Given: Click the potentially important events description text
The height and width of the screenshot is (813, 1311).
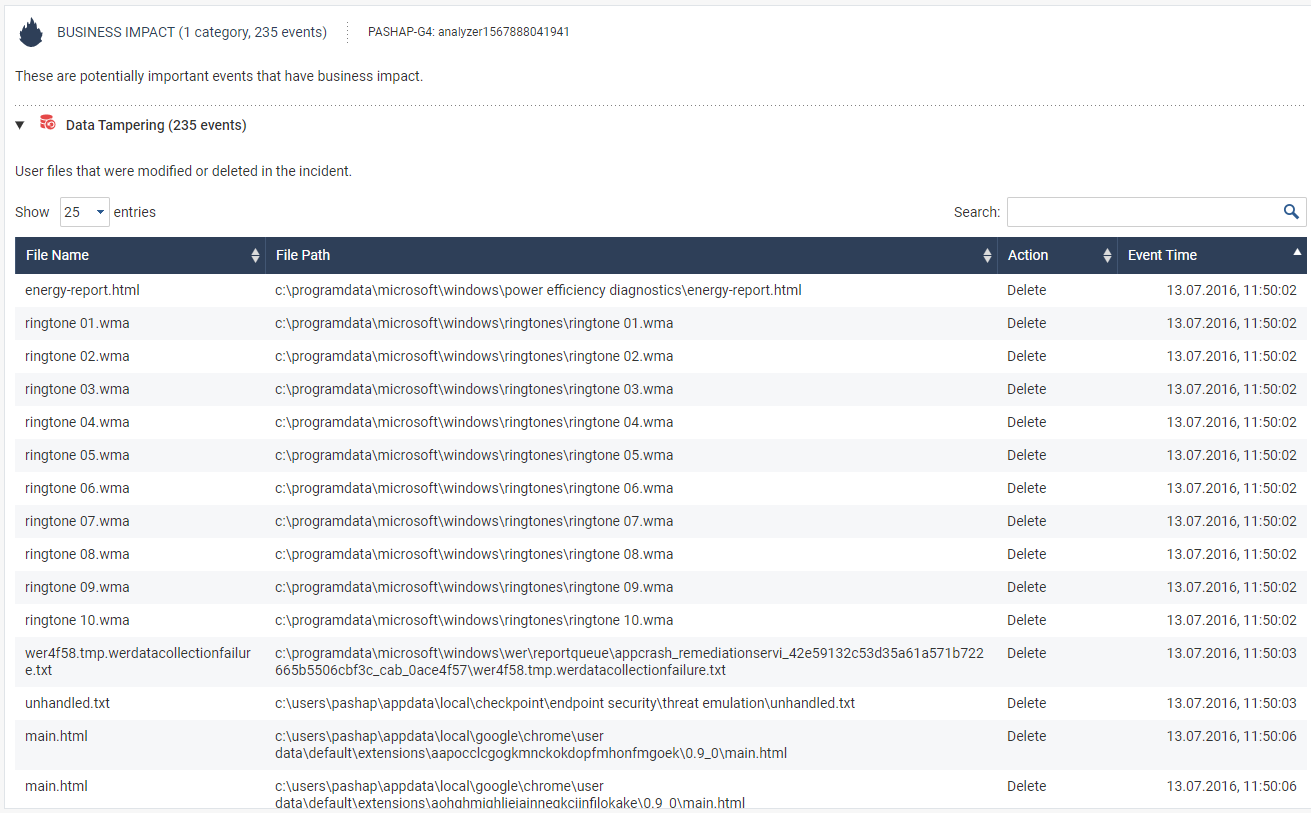Looking at the screenshot, I should (219, 76).
